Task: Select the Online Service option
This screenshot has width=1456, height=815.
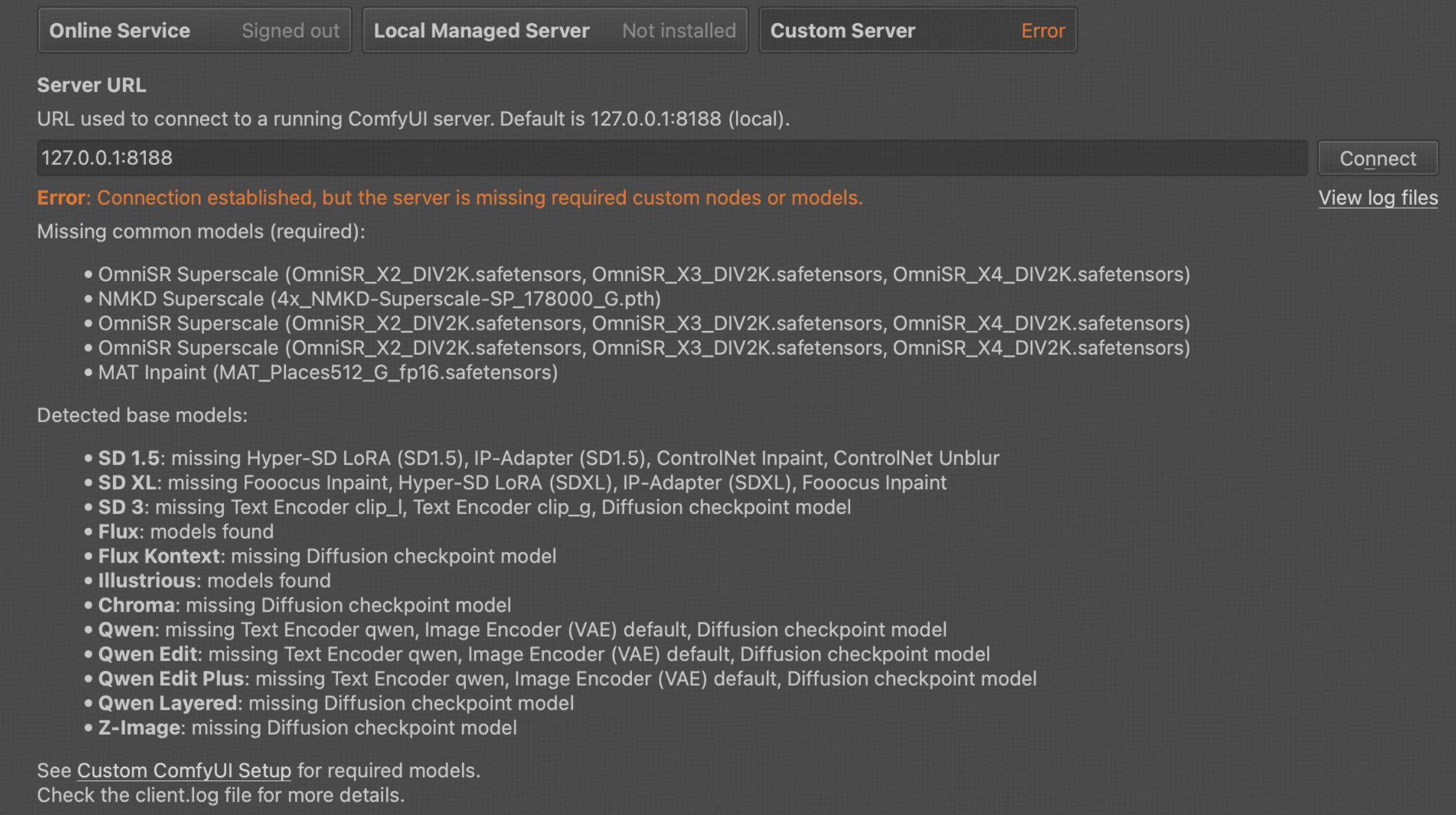Action: coord(120,30)
